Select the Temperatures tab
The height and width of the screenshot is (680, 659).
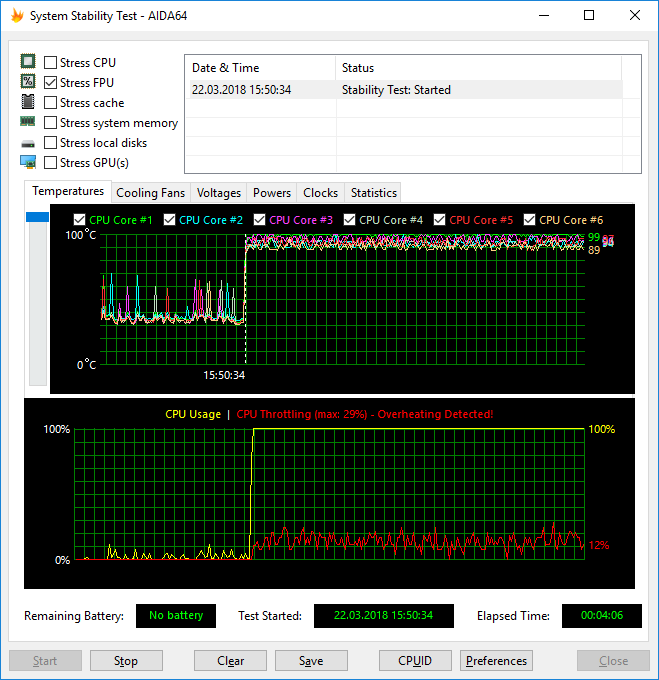[68, 191]
